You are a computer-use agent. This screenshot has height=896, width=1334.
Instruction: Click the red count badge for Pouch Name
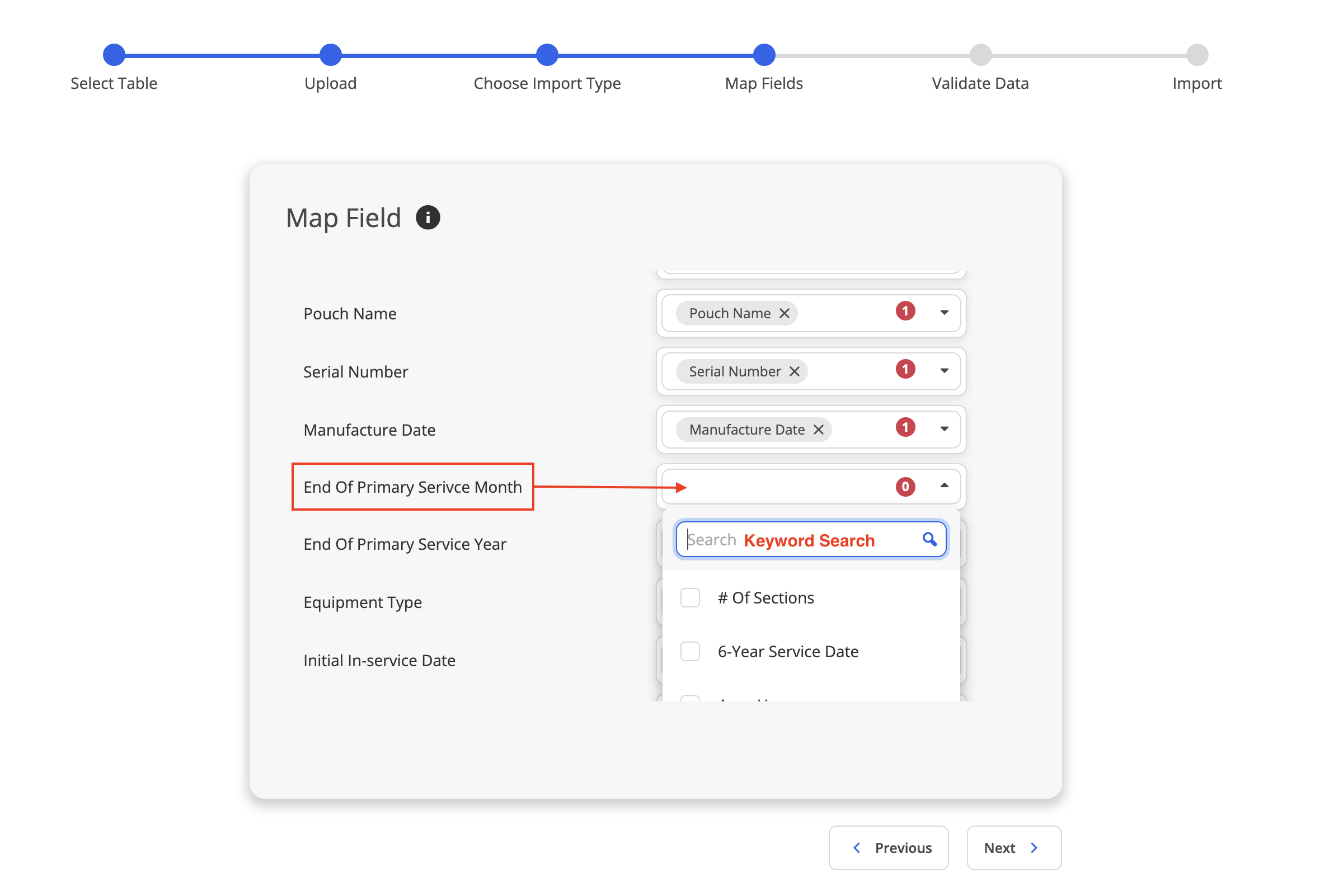coord(905,312)
